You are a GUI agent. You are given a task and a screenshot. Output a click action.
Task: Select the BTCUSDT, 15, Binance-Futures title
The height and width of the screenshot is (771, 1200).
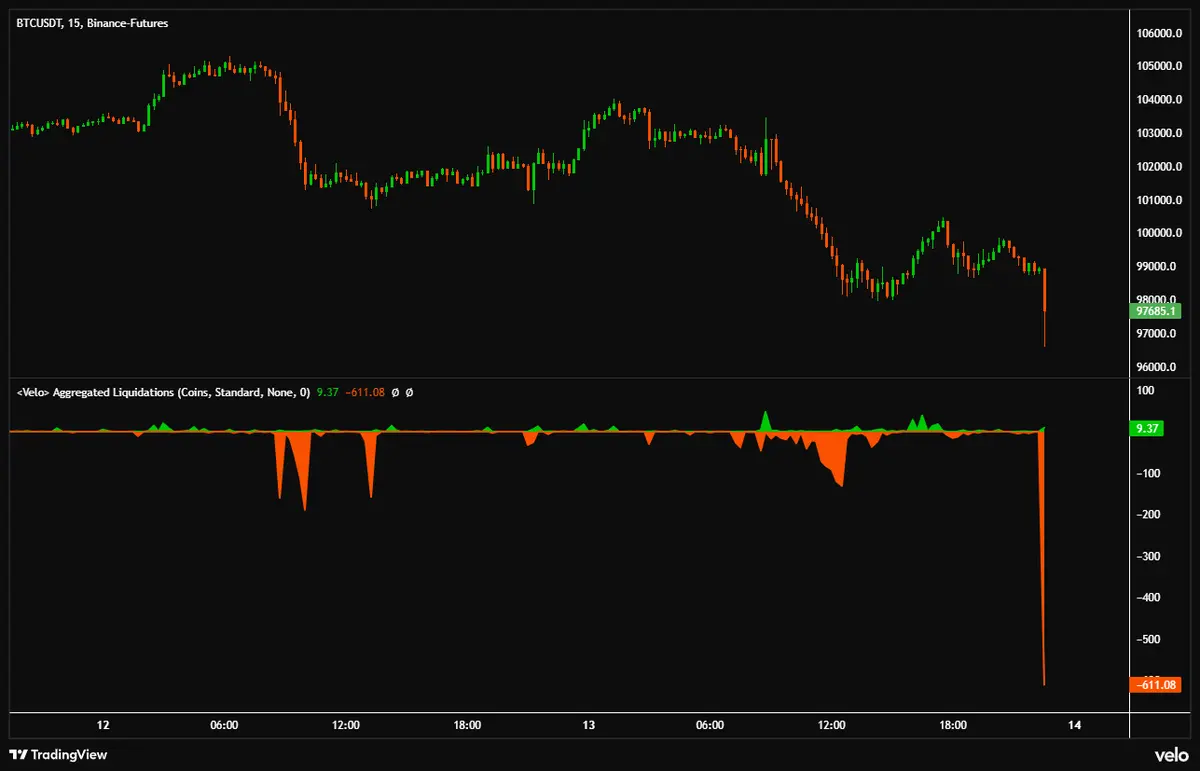pyautogui.click(x=92, y=23)
